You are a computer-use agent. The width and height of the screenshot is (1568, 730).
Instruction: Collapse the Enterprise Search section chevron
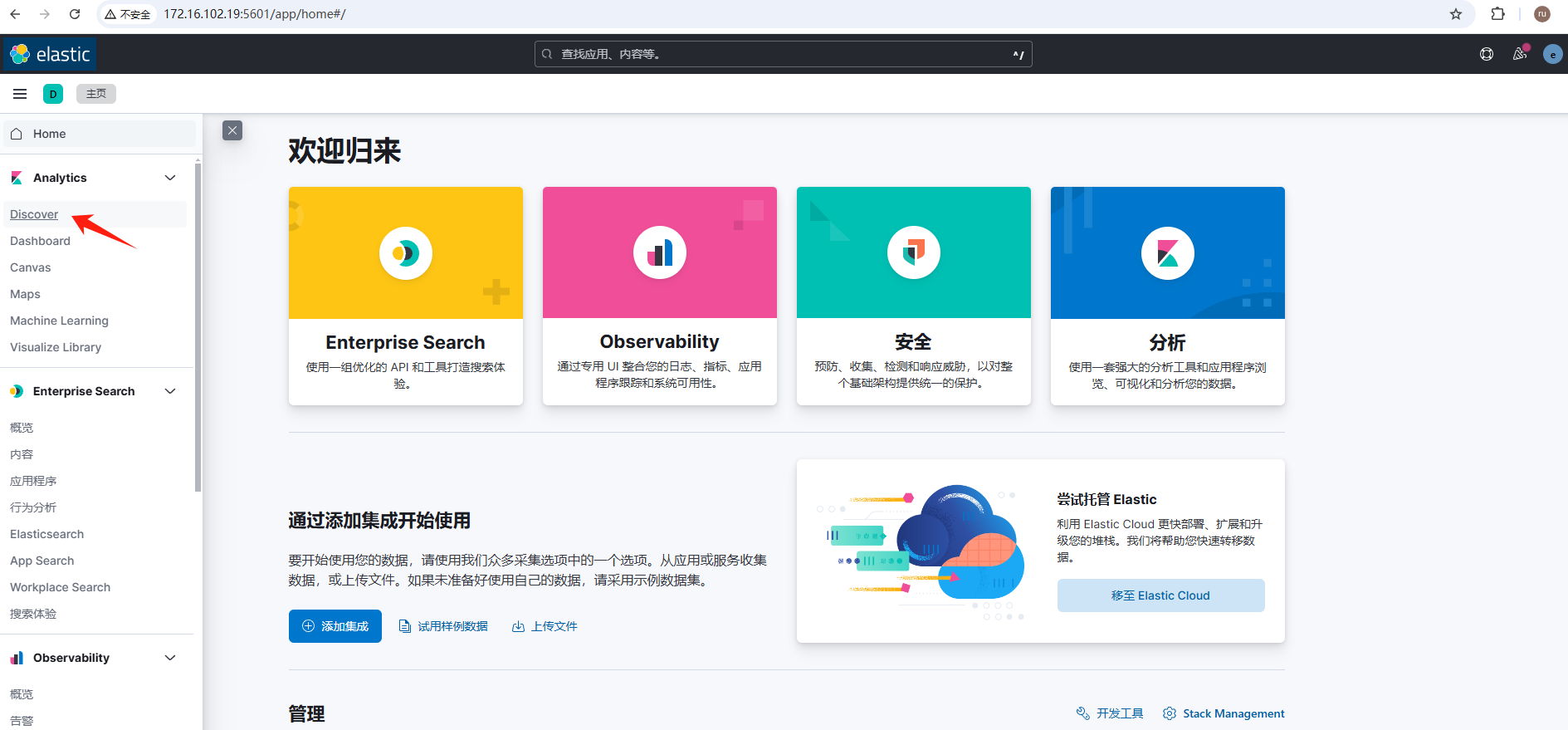tap(170, 391)
